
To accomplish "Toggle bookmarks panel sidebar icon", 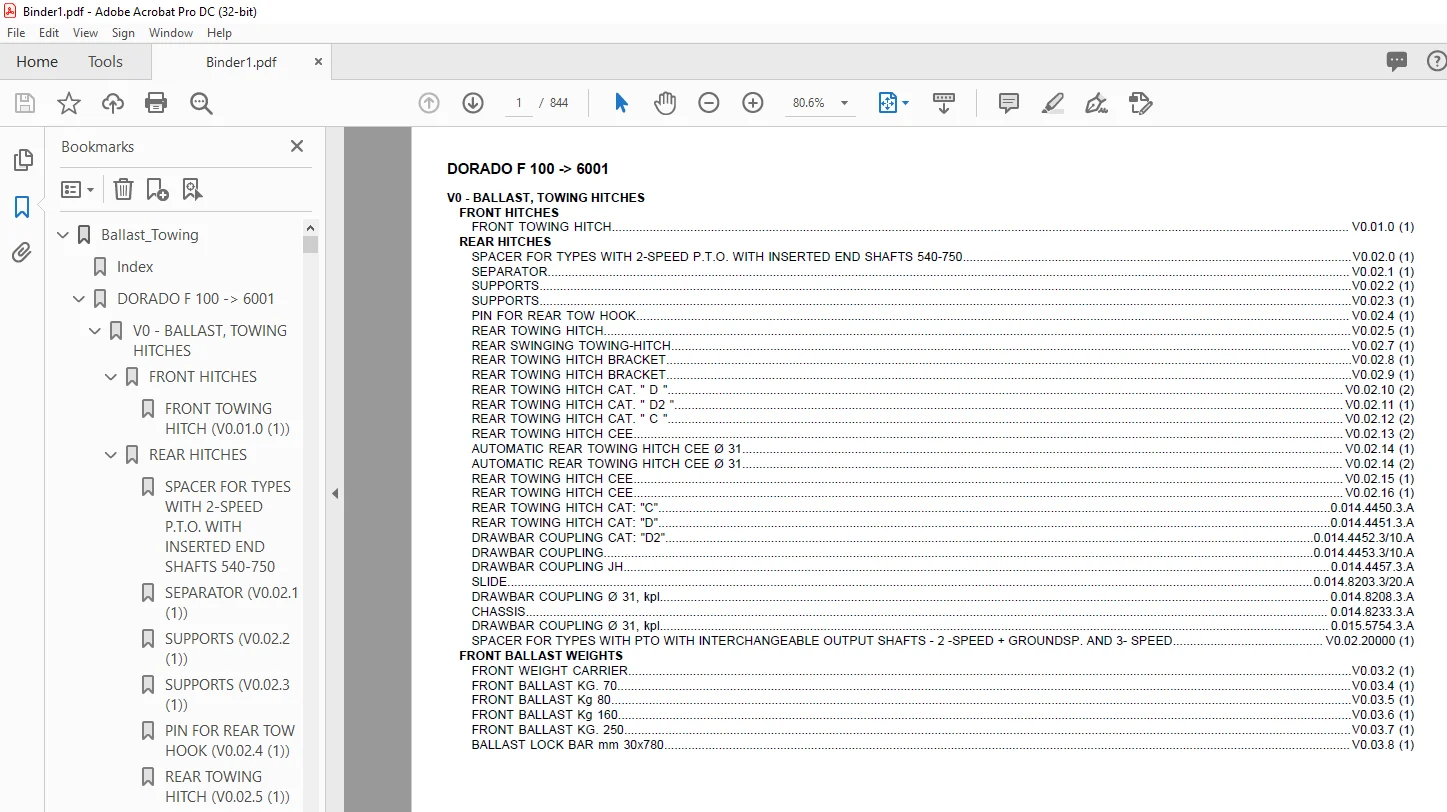I will (x=22, y=207).
